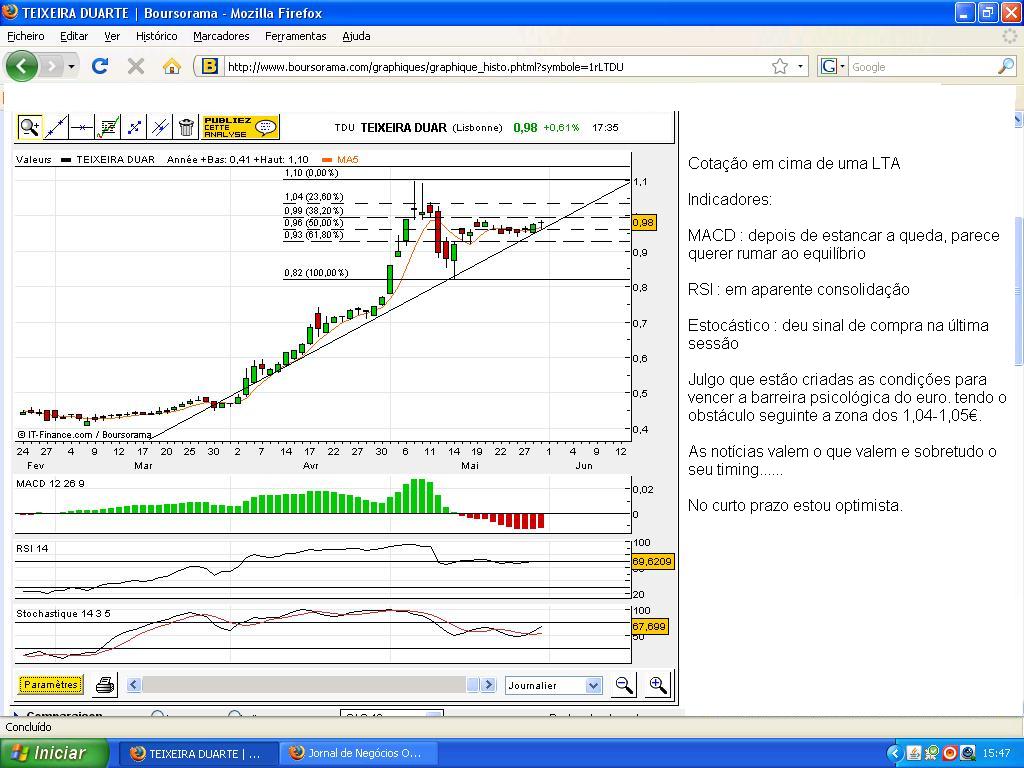This screenshot has height=768, width=1024.
Task: Click the RSI 14 indicator label
Action: click(32, 549)
